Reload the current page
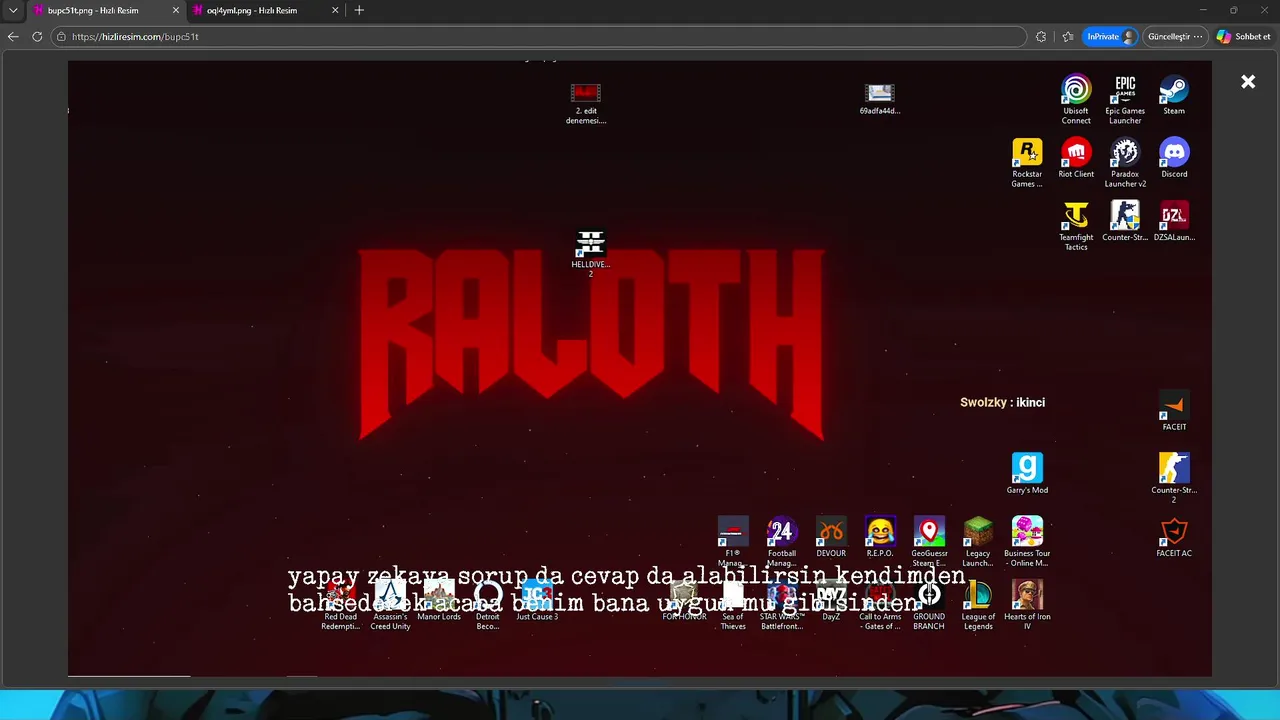 37,36
